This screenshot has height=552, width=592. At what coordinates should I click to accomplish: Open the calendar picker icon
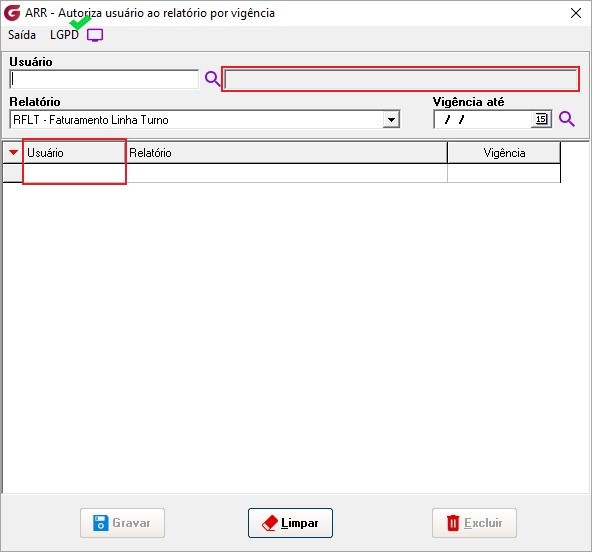pos(541,119)
